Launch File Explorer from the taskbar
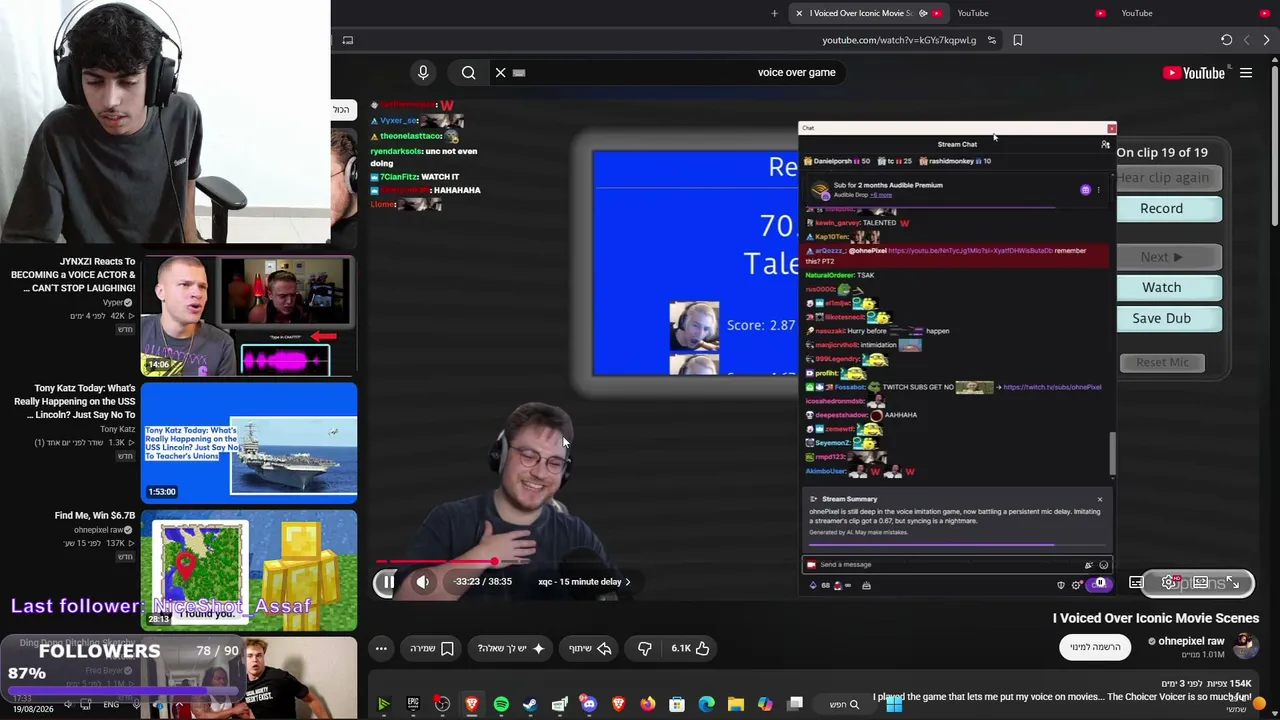The height and width of the screenshot is (720, 1280). pos(736,704)
